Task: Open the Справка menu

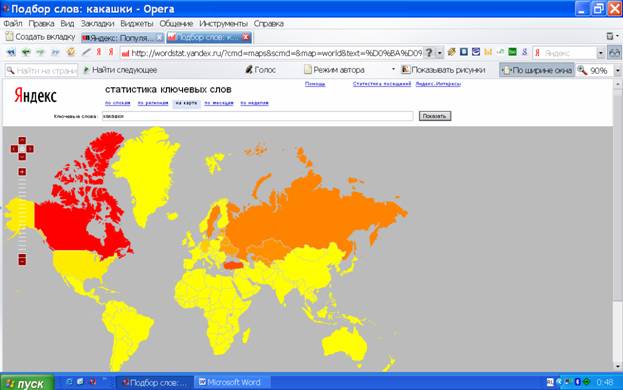Action: [x=269, y=23]
